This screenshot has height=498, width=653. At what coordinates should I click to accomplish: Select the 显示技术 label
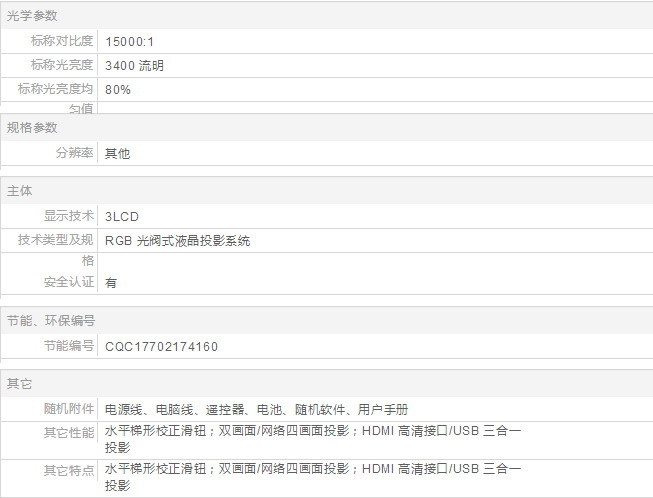pyautogui.click(x=69, y=216)
